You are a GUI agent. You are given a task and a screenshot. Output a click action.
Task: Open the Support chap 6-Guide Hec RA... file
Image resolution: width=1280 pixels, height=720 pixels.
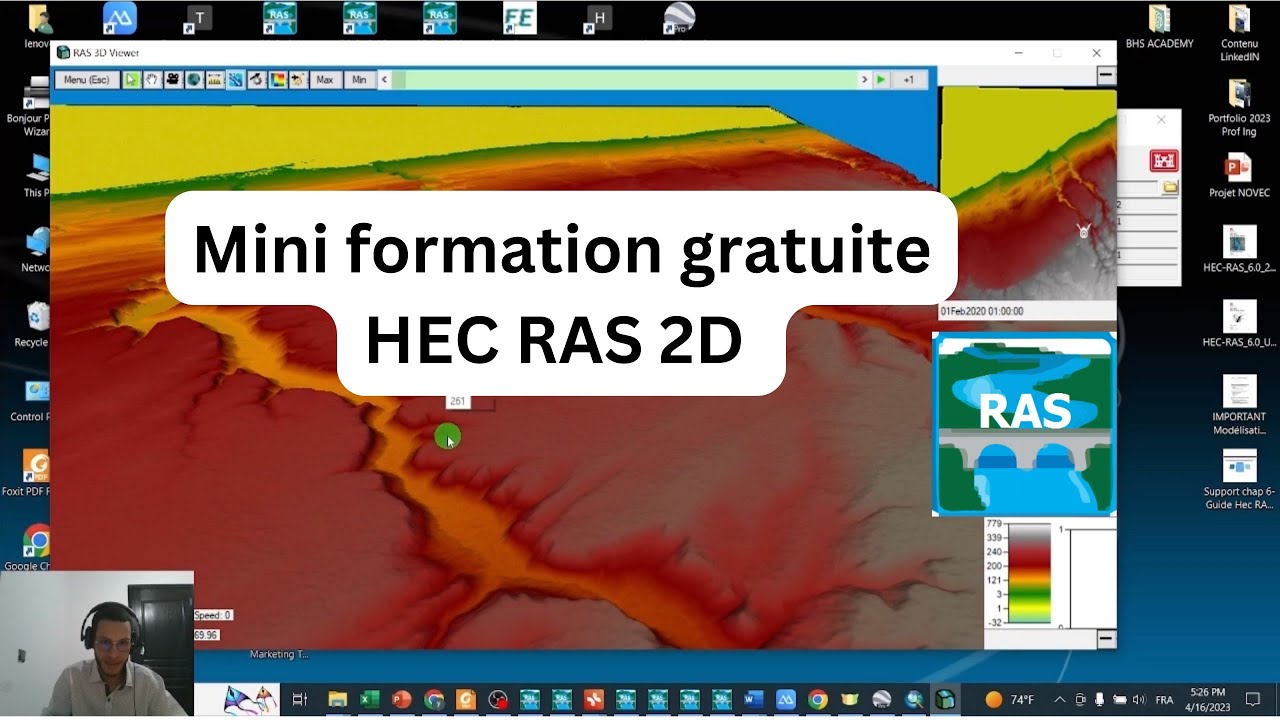[x=1239, y=480]
